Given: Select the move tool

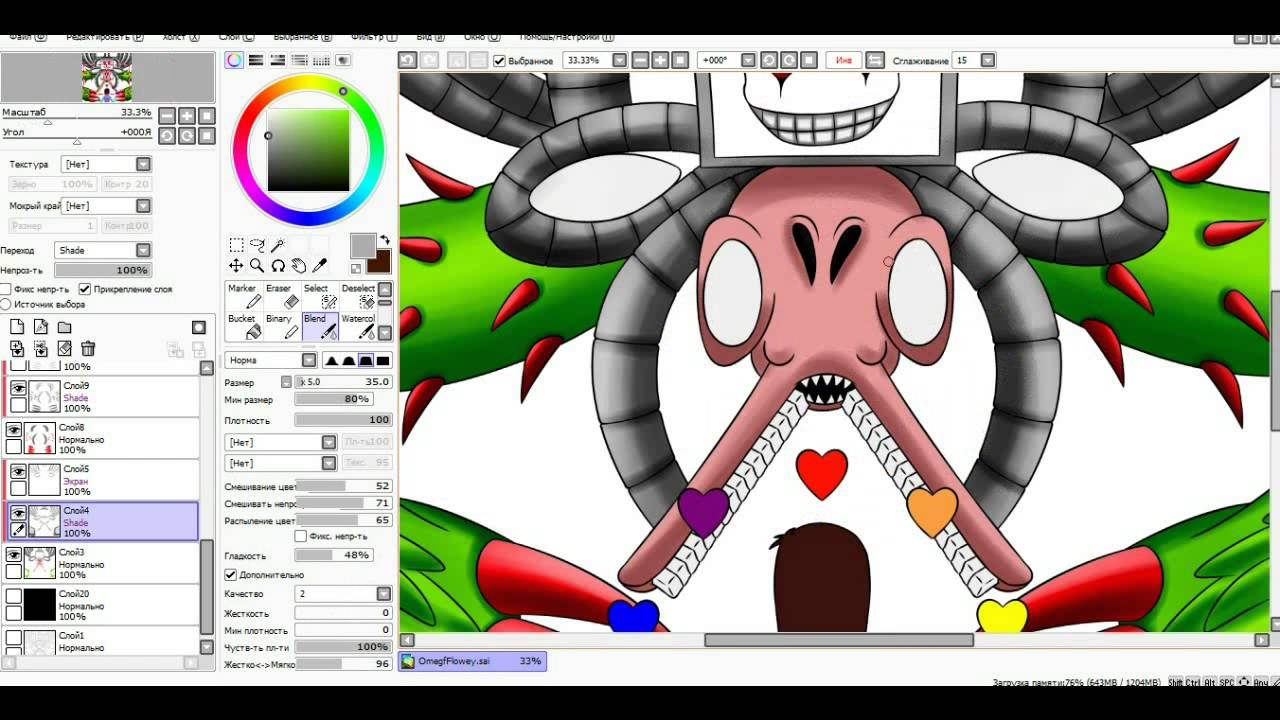Looking at the screenshot, I should tap(236, 266).
